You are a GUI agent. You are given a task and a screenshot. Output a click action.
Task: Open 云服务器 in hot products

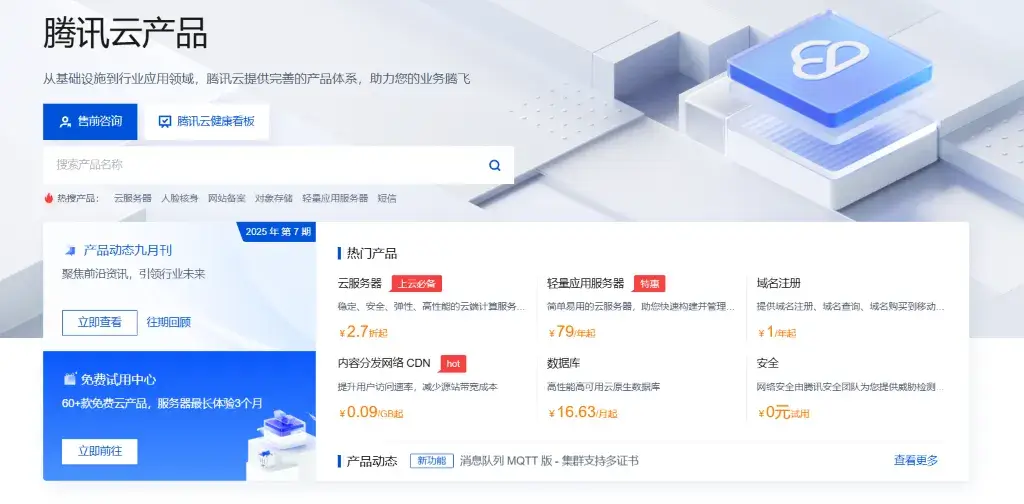(360, 283)
